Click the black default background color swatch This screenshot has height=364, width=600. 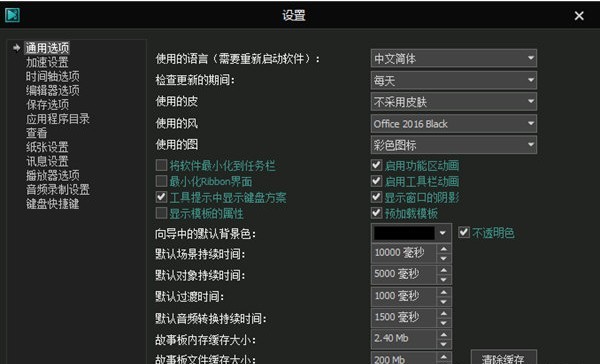point(404,233)
